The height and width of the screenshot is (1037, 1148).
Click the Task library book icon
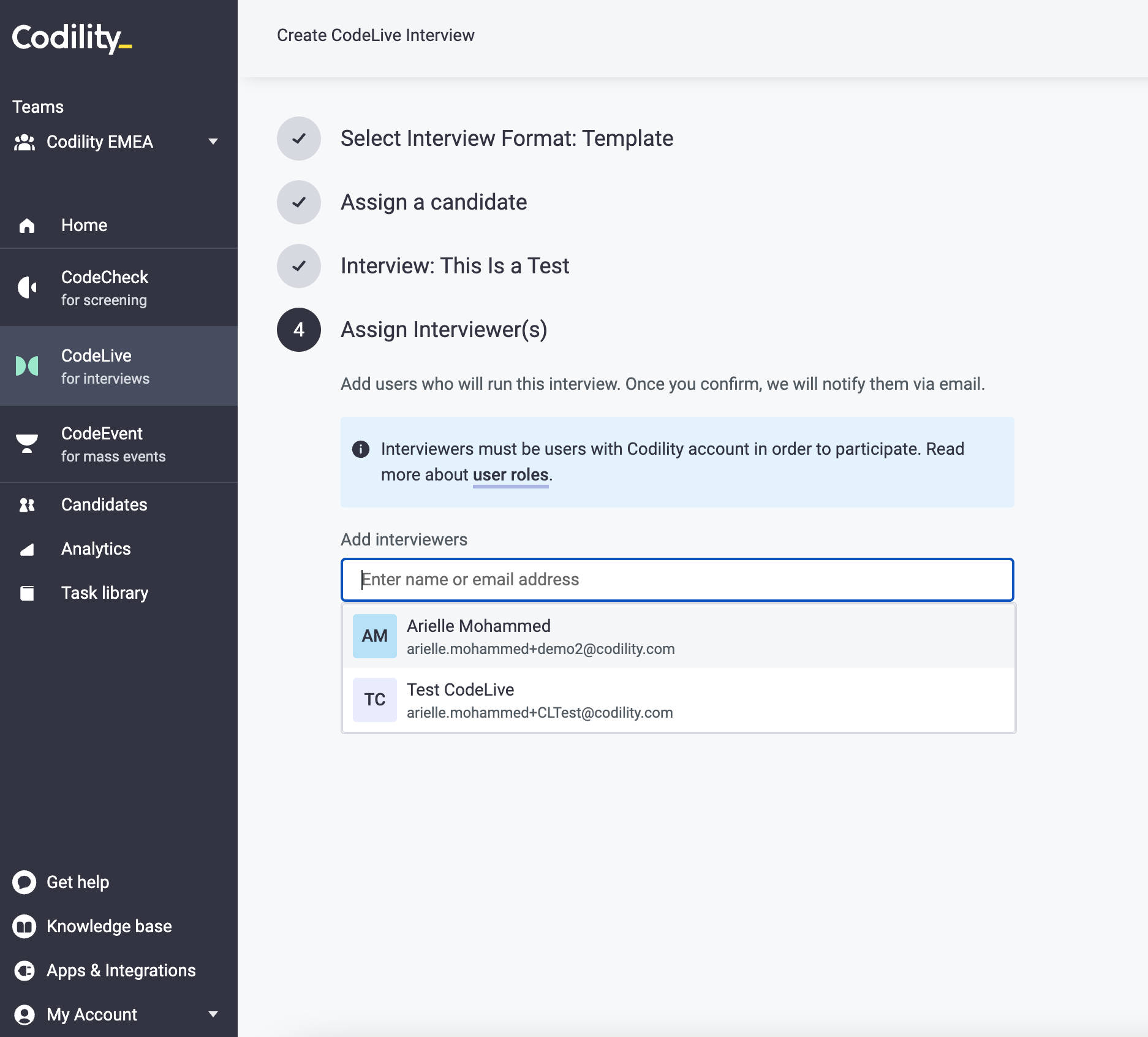pos(27,593)
